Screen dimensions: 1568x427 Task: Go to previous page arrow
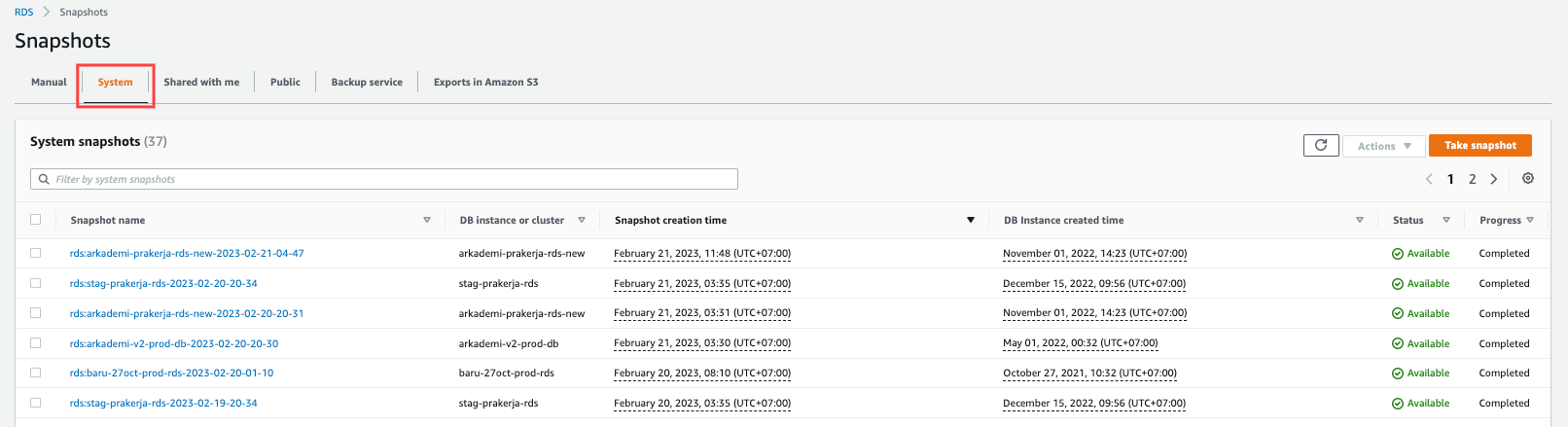1429,179
